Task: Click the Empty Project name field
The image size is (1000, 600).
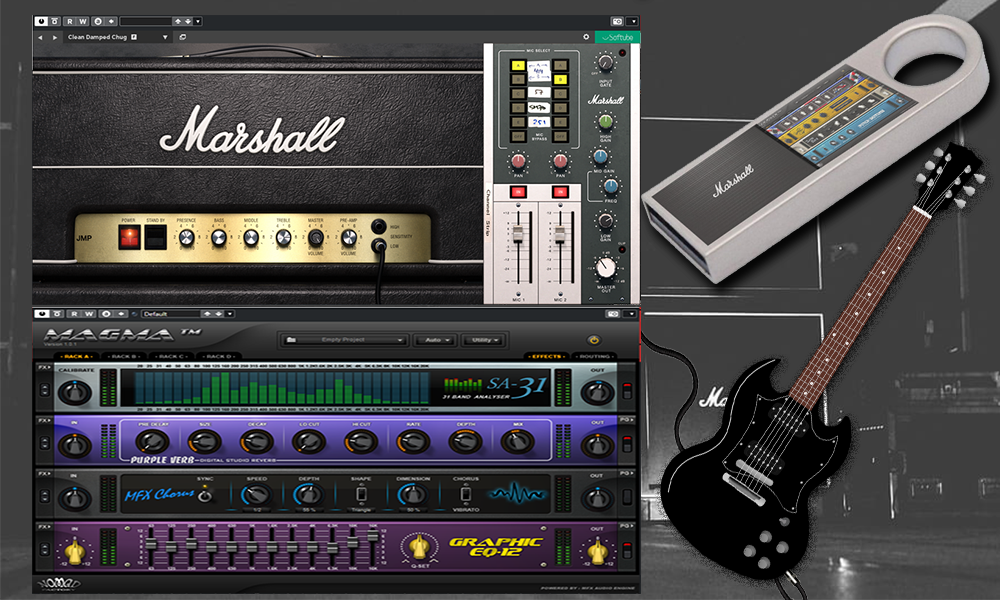Action: tap(343, 339)
